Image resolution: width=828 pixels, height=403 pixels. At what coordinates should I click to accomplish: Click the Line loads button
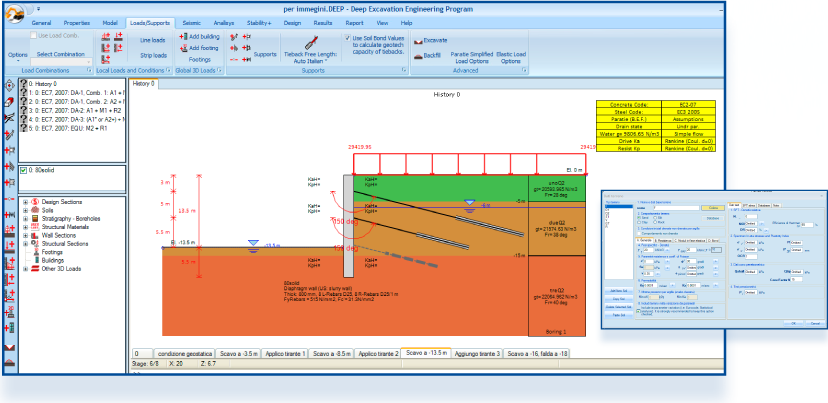153,40
